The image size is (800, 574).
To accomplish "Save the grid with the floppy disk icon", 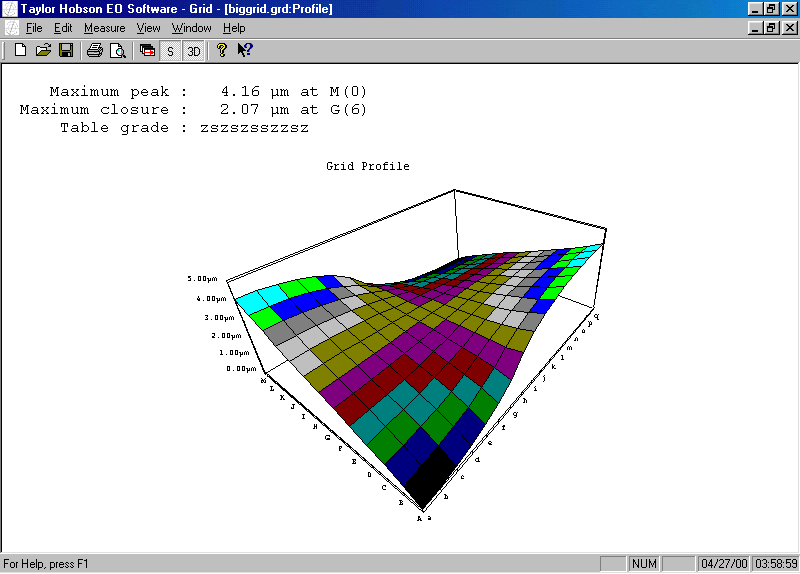I will (x=65, y=50).
